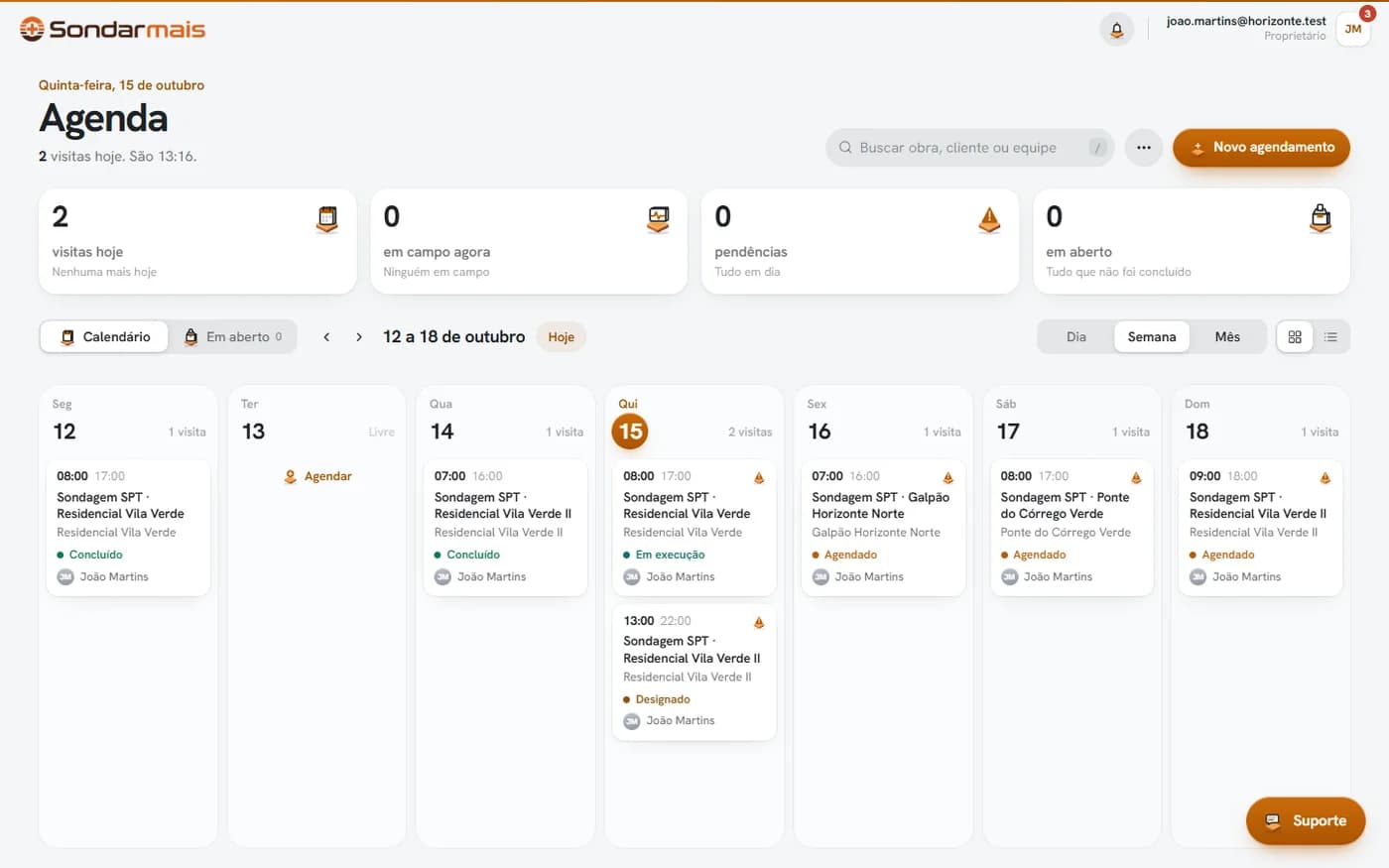1389x868 pixels.
Task: Open the three-dots more options menu
Action: (1144, 148)
